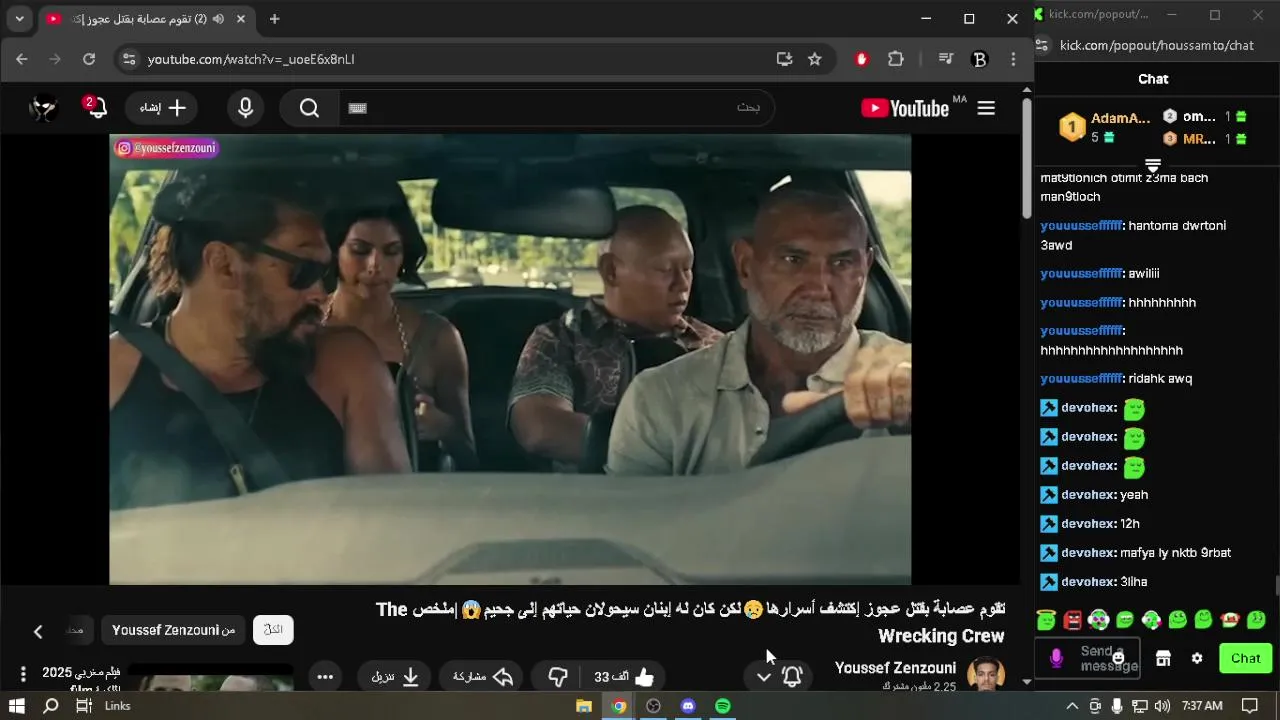Share the video
This screenshot has width=1280, height=720.
point(483,677)
